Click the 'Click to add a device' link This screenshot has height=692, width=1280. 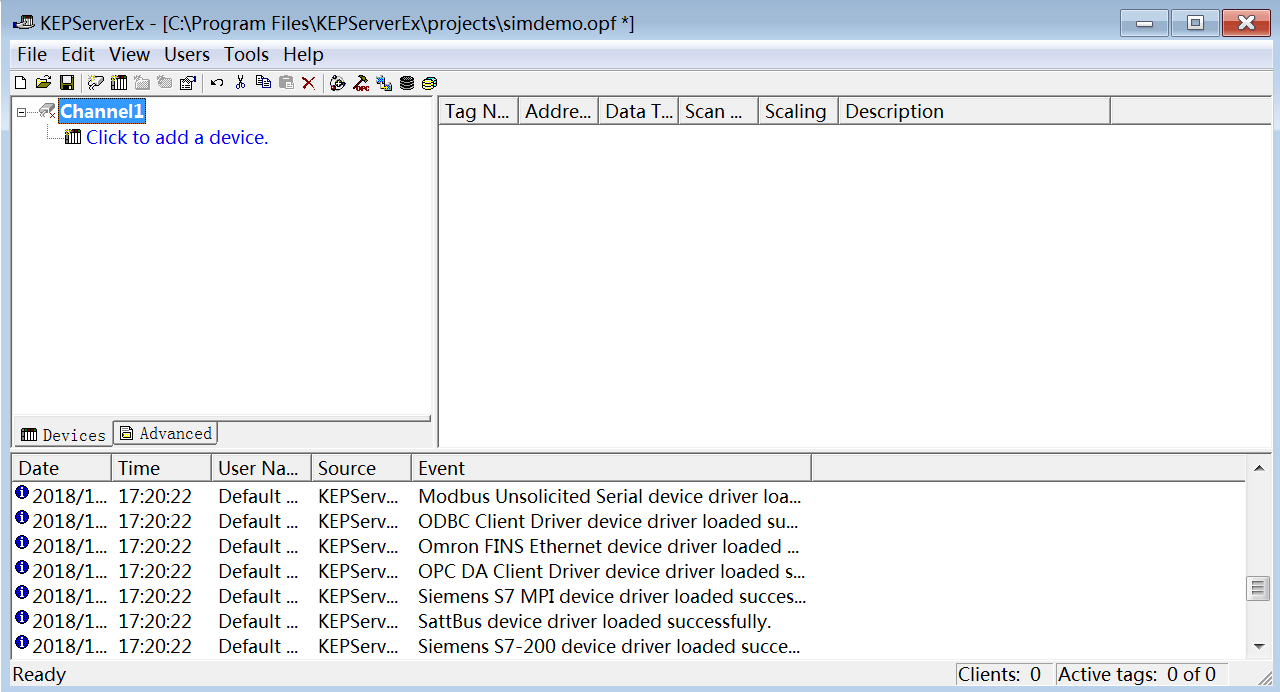(177, 137)
